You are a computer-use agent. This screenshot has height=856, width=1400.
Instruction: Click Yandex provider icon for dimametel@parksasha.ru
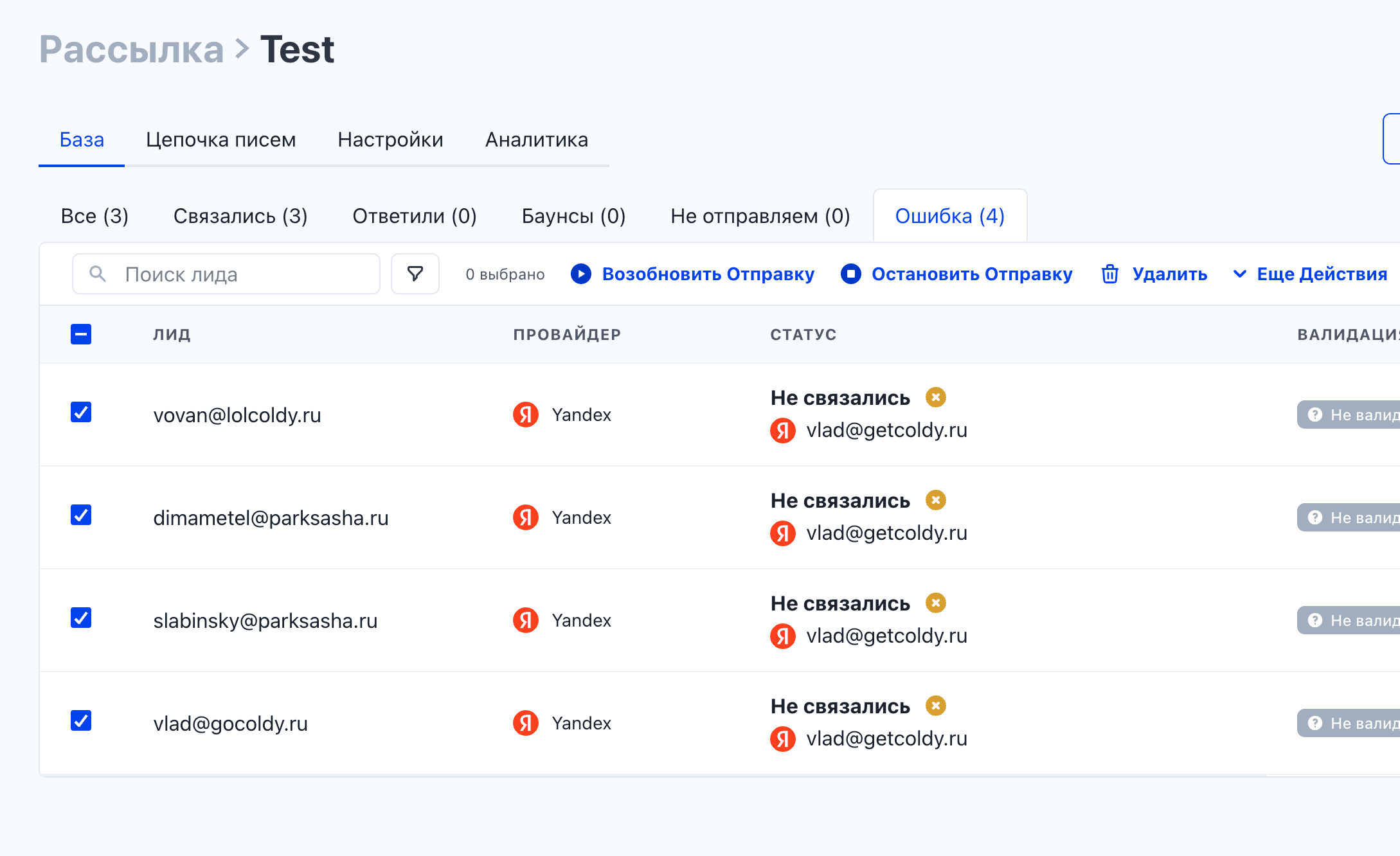[x=526, y=518]
